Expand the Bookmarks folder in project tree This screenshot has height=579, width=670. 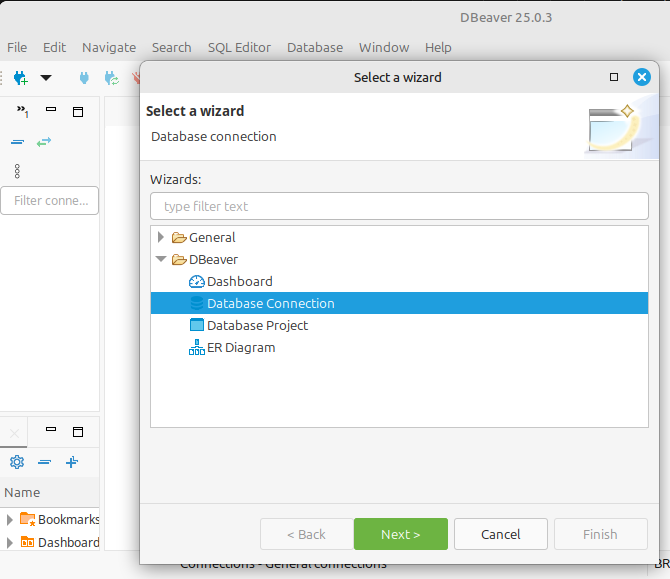(x=10, y=519)
